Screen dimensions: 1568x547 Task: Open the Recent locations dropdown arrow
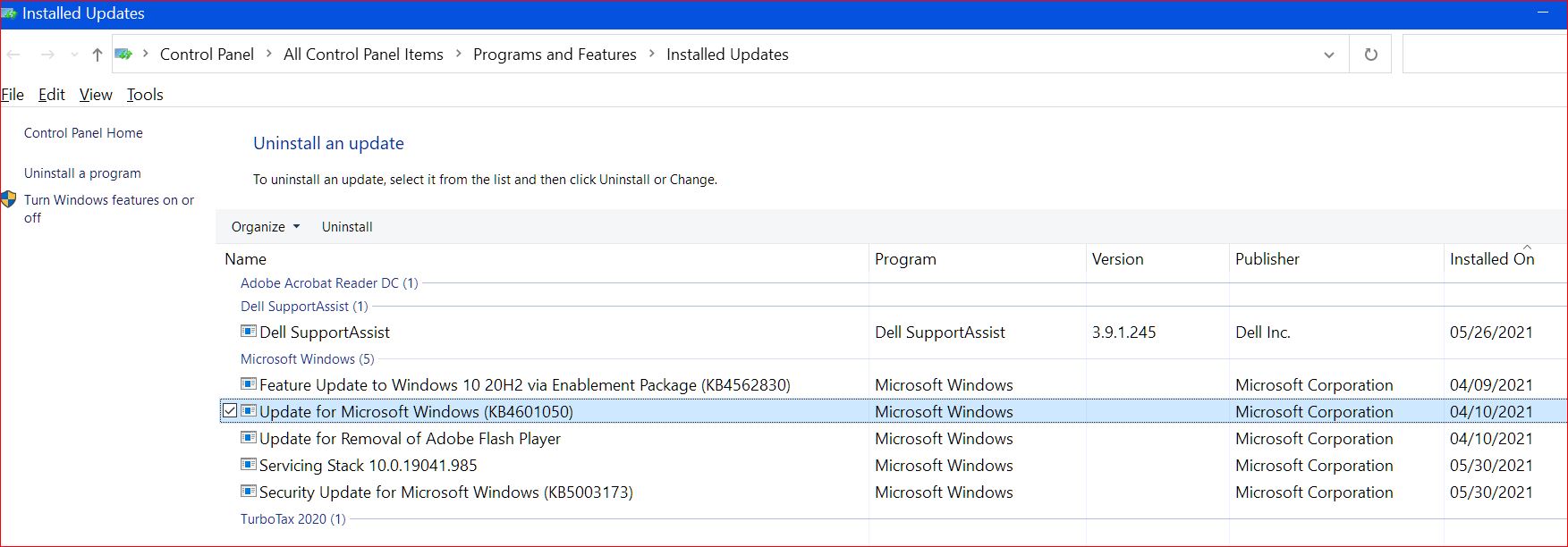tap(74, 55)
